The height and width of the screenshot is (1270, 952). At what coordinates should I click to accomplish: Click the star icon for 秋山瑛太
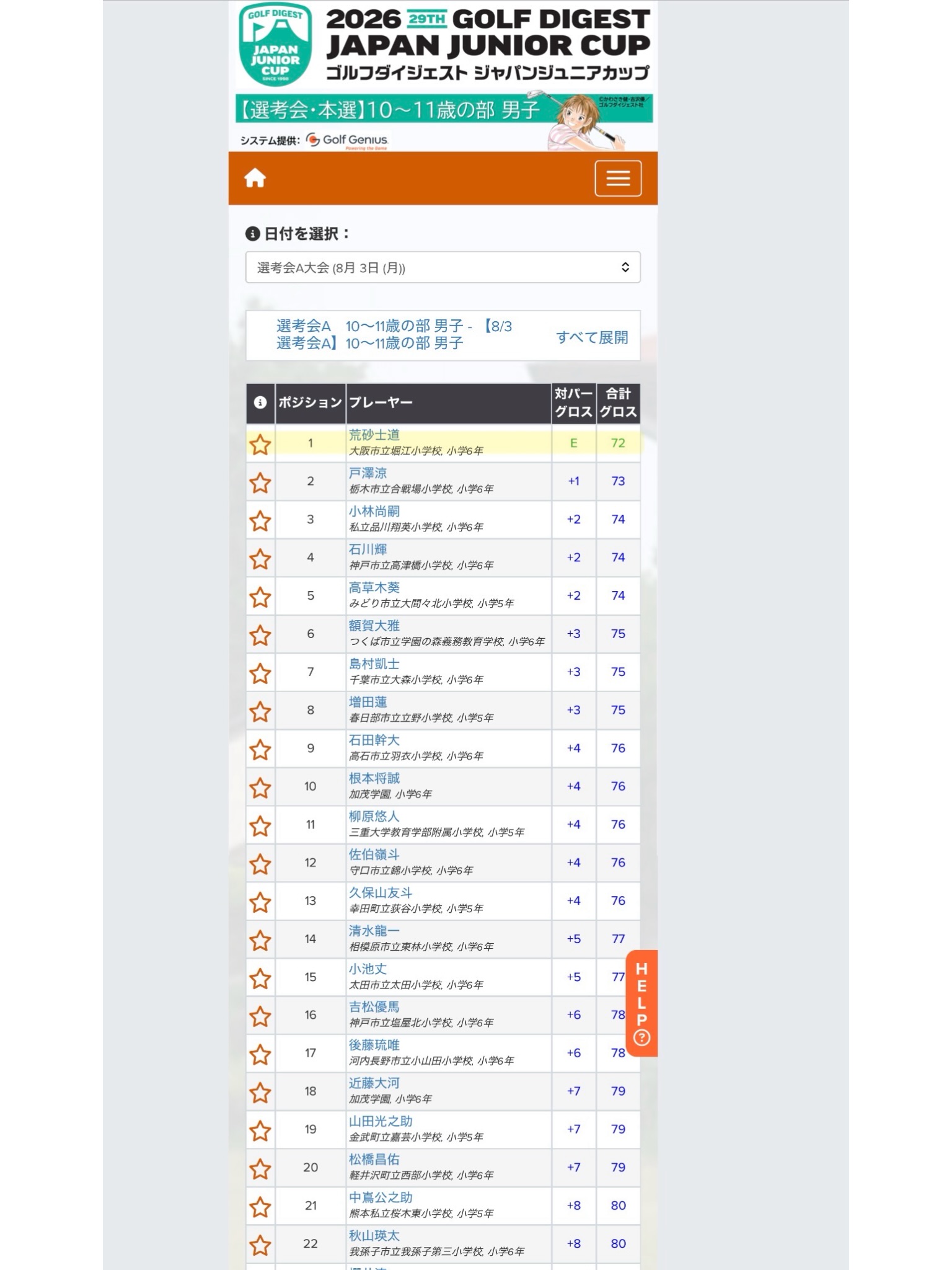260,1245
